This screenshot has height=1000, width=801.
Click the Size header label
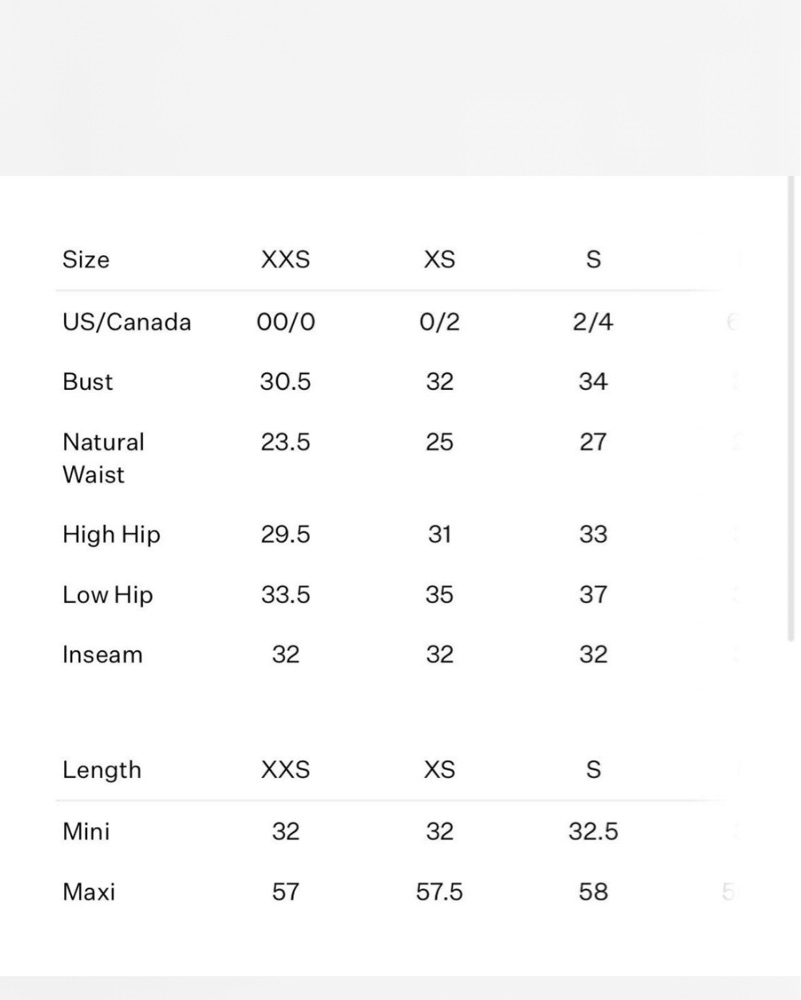coord(85,260)
